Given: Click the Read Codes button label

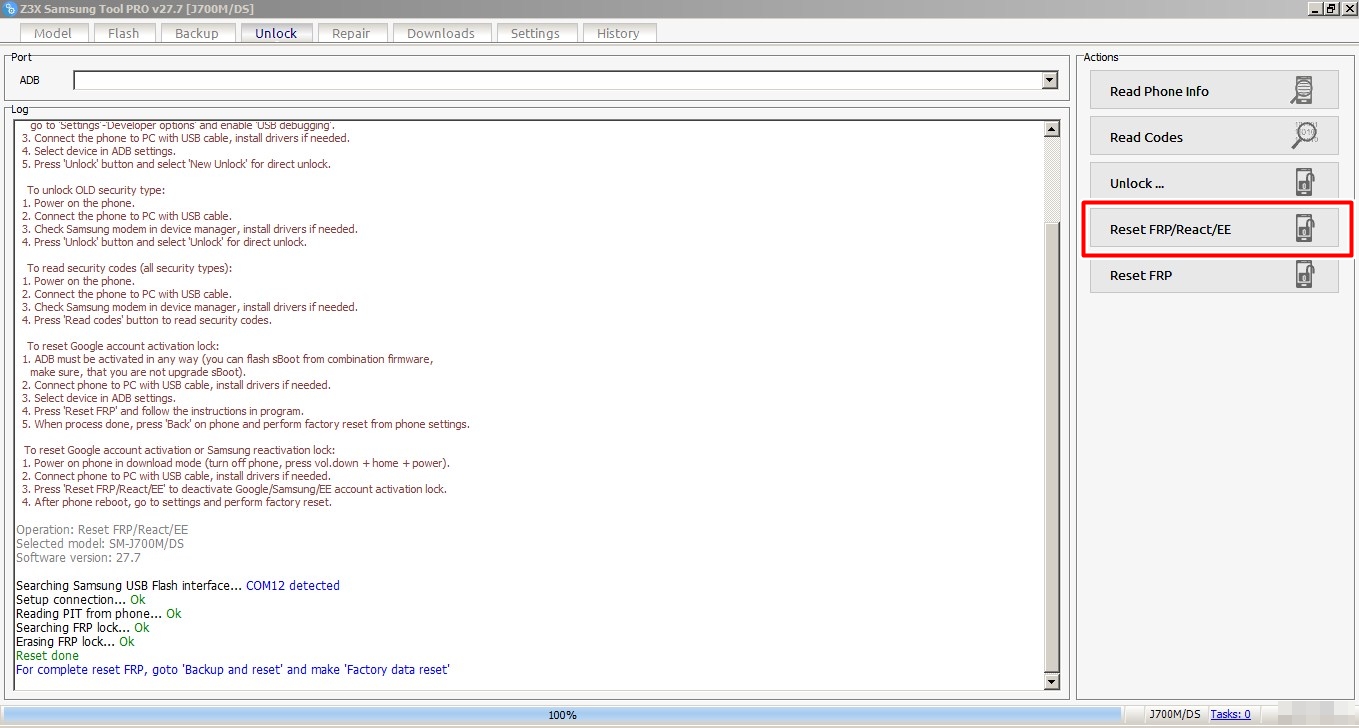Looking at the screenshot, I should point(1146,137).
